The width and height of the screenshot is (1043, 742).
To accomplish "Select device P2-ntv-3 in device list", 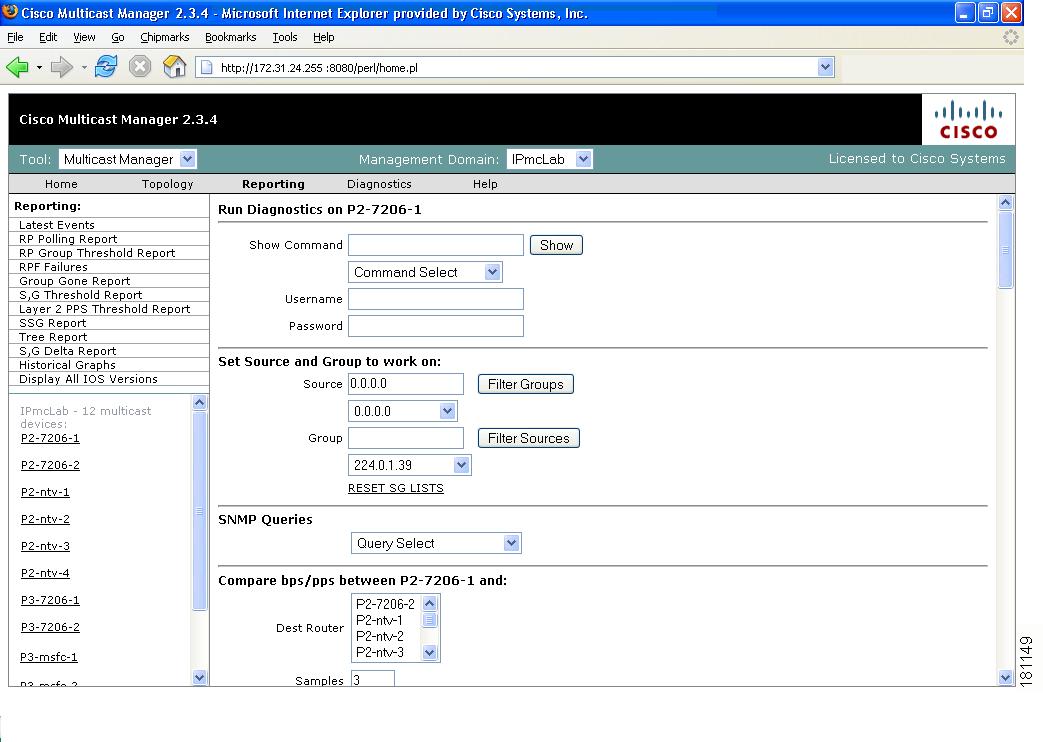I will point(45,546).
